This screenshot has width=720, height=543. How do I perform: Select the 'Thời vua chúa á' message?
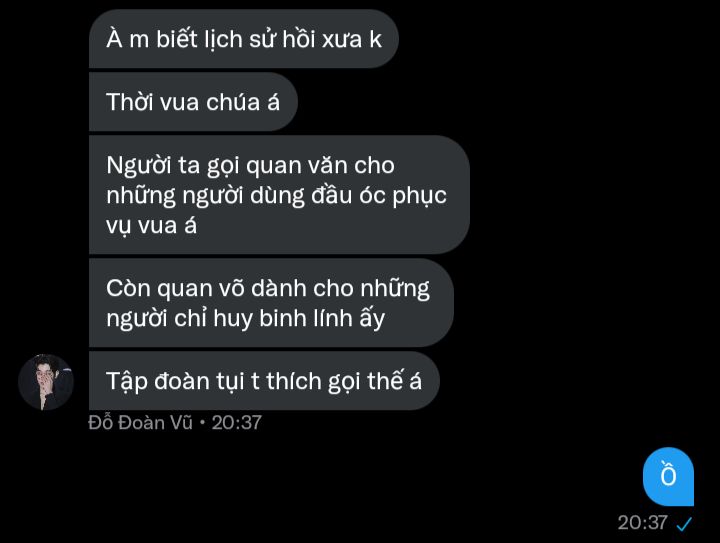click(193, 102)
